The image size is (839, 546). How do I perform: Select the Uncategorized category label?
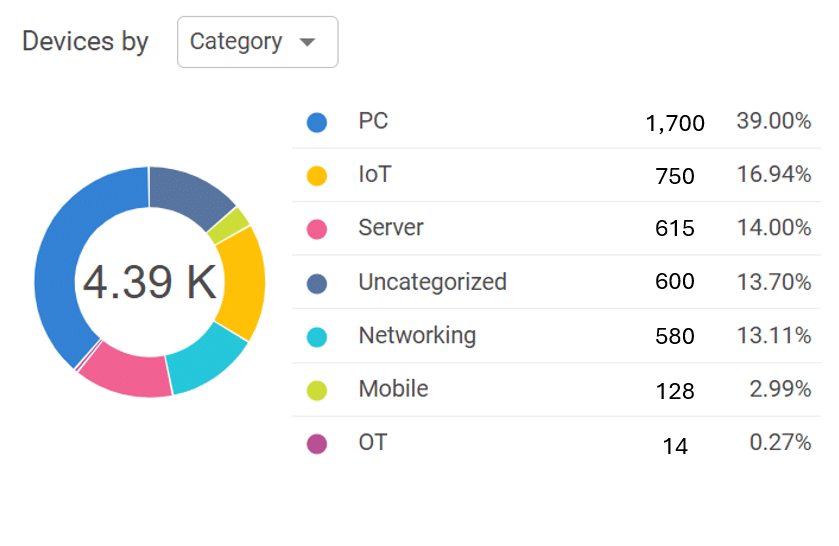click(432, 282)
